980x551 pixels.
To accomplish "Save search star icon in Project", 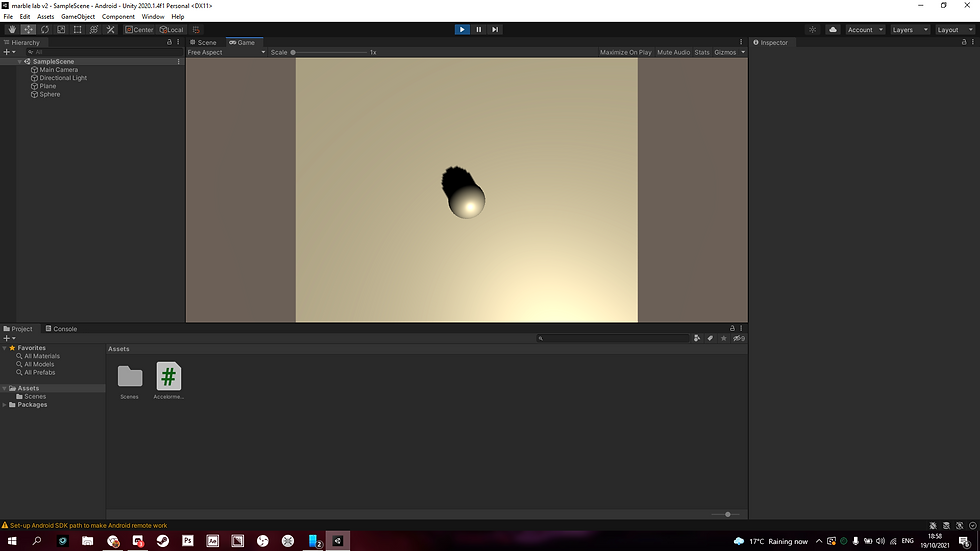I will click(724, 338).
